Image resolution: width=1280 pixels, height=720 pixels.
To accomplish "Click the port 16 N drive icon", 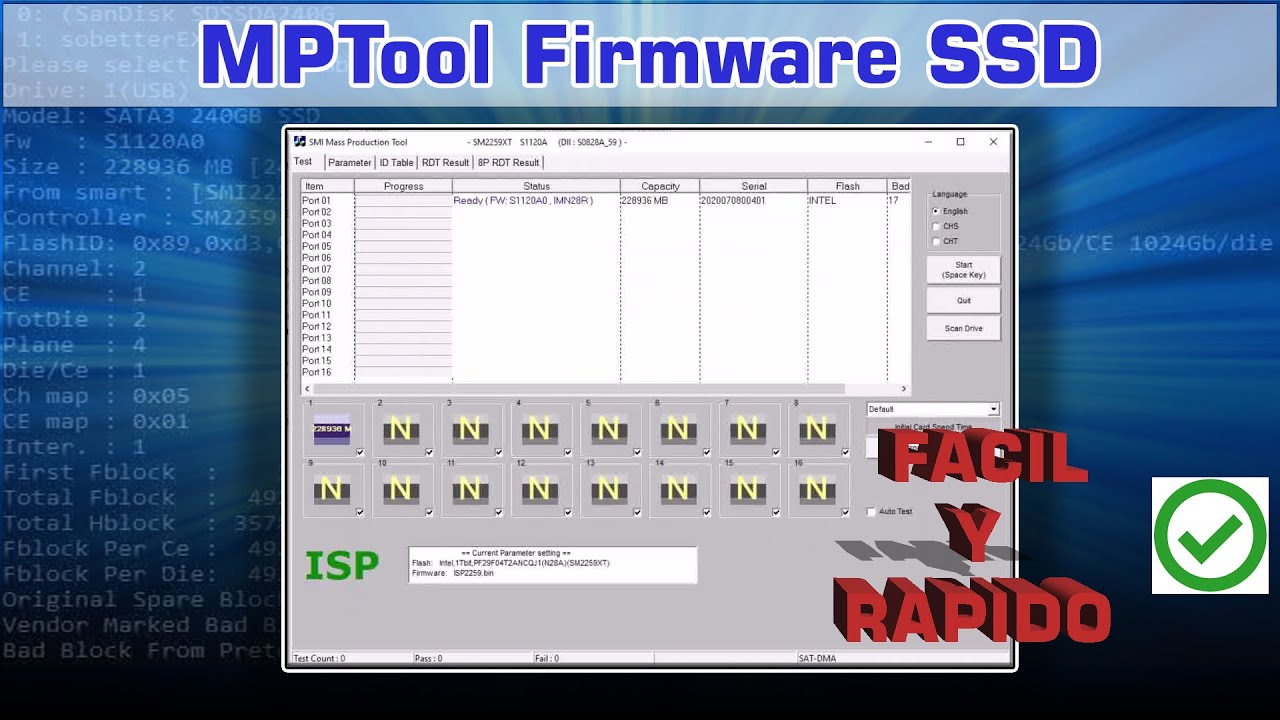I will (x=816, y=490).
